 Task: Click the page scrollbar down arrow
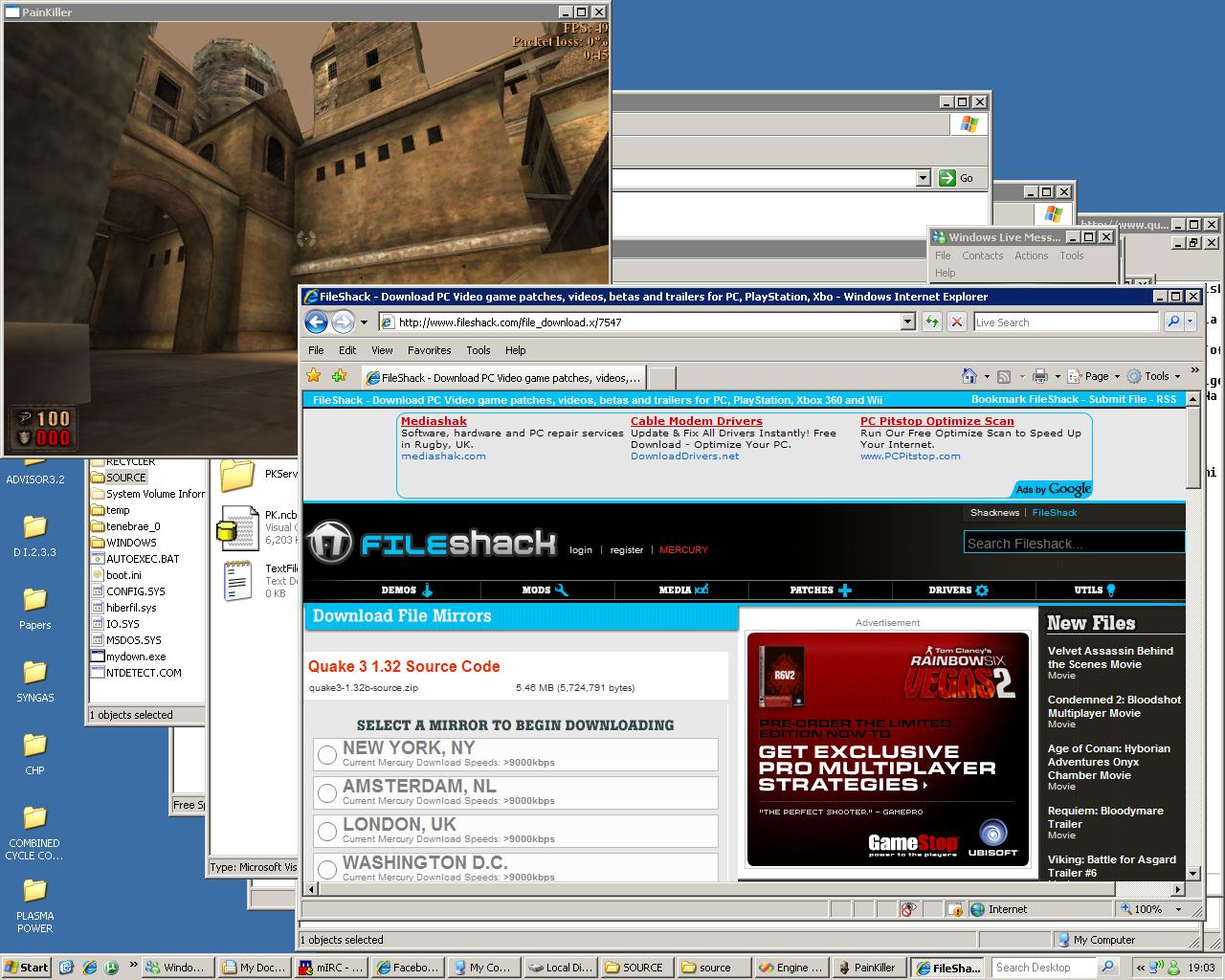(x=1192, y=873)
